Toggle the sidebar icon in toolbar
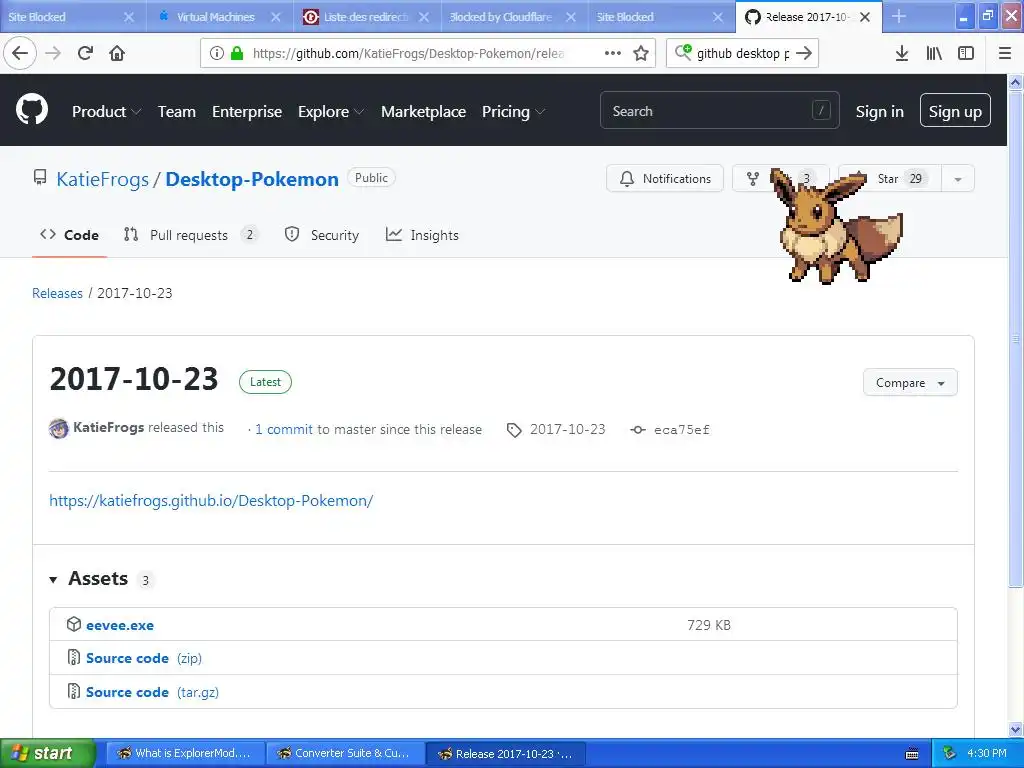Viewport: 1024px width, 768px height. (x=966, y=53)
